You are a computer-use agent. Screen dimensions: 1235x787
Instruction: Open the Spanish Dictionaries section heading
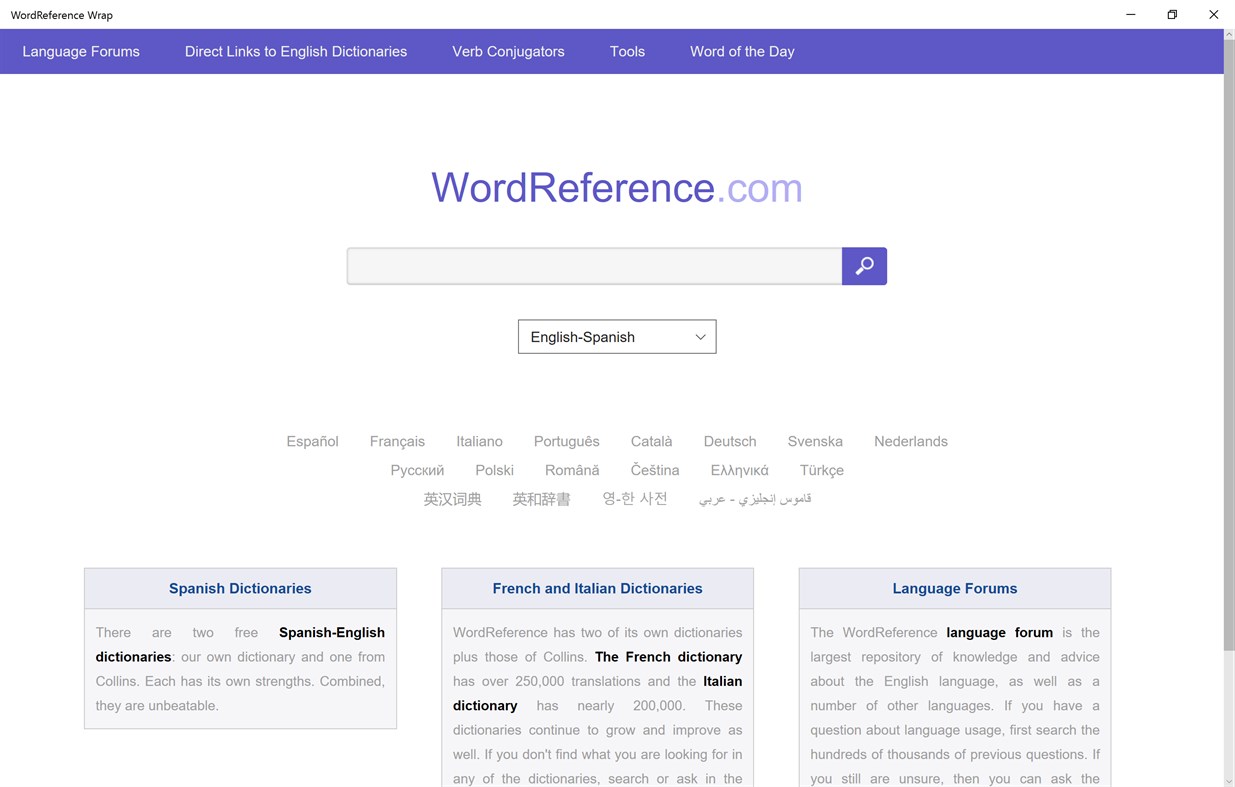point(240,588)
